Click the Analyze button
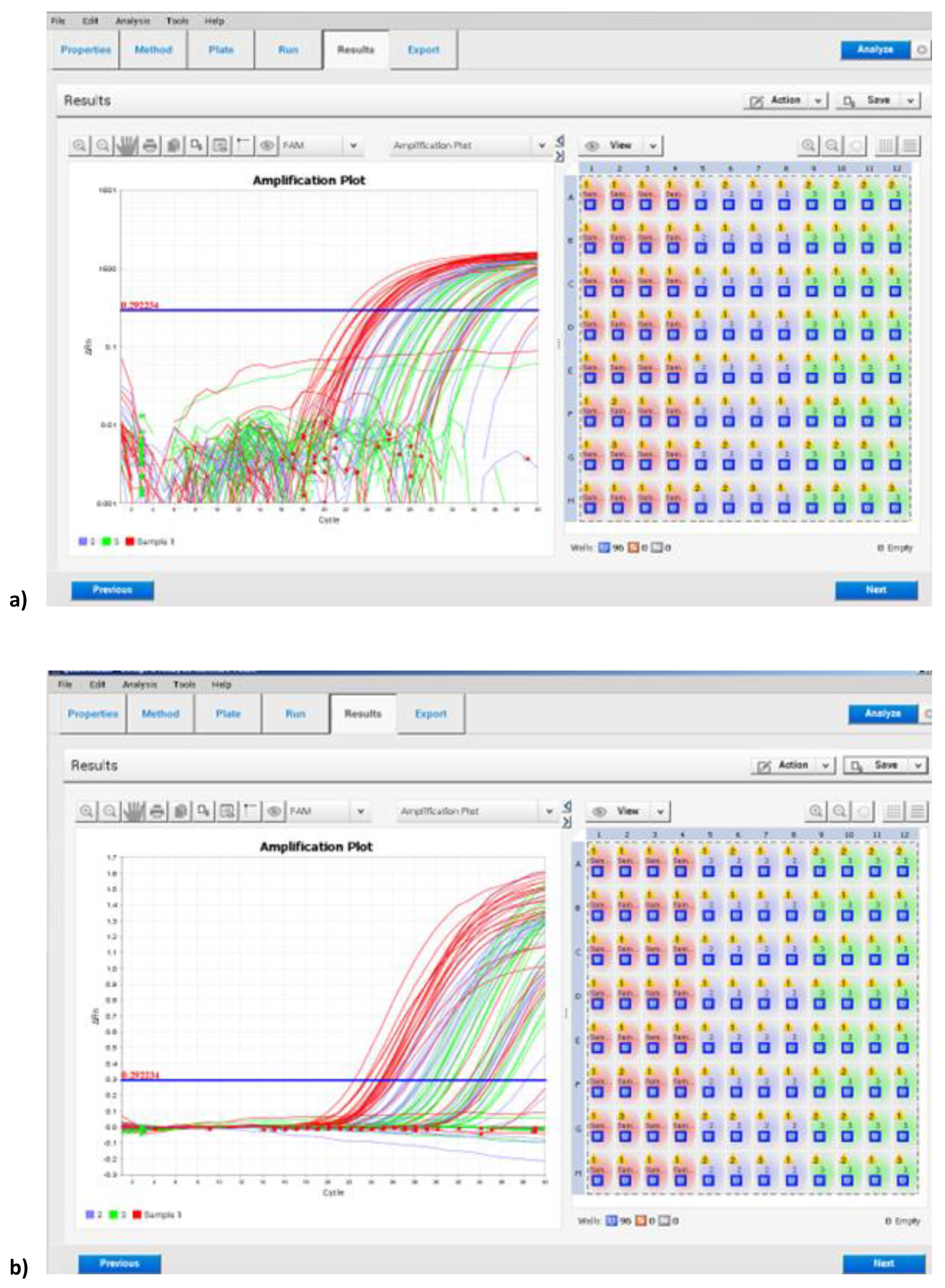This screenshot has width=945, height=1288. pyautogui.click(x=875, y=50)
